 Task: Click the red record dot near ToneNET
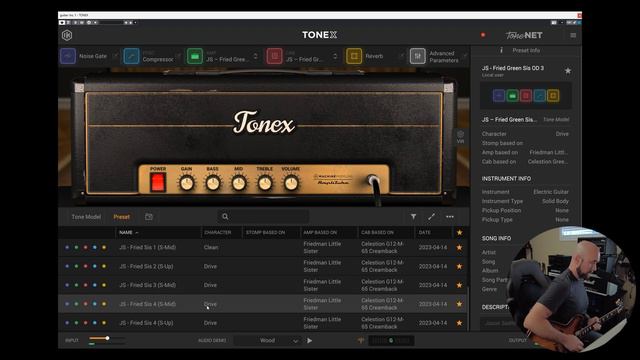[483, 35]
